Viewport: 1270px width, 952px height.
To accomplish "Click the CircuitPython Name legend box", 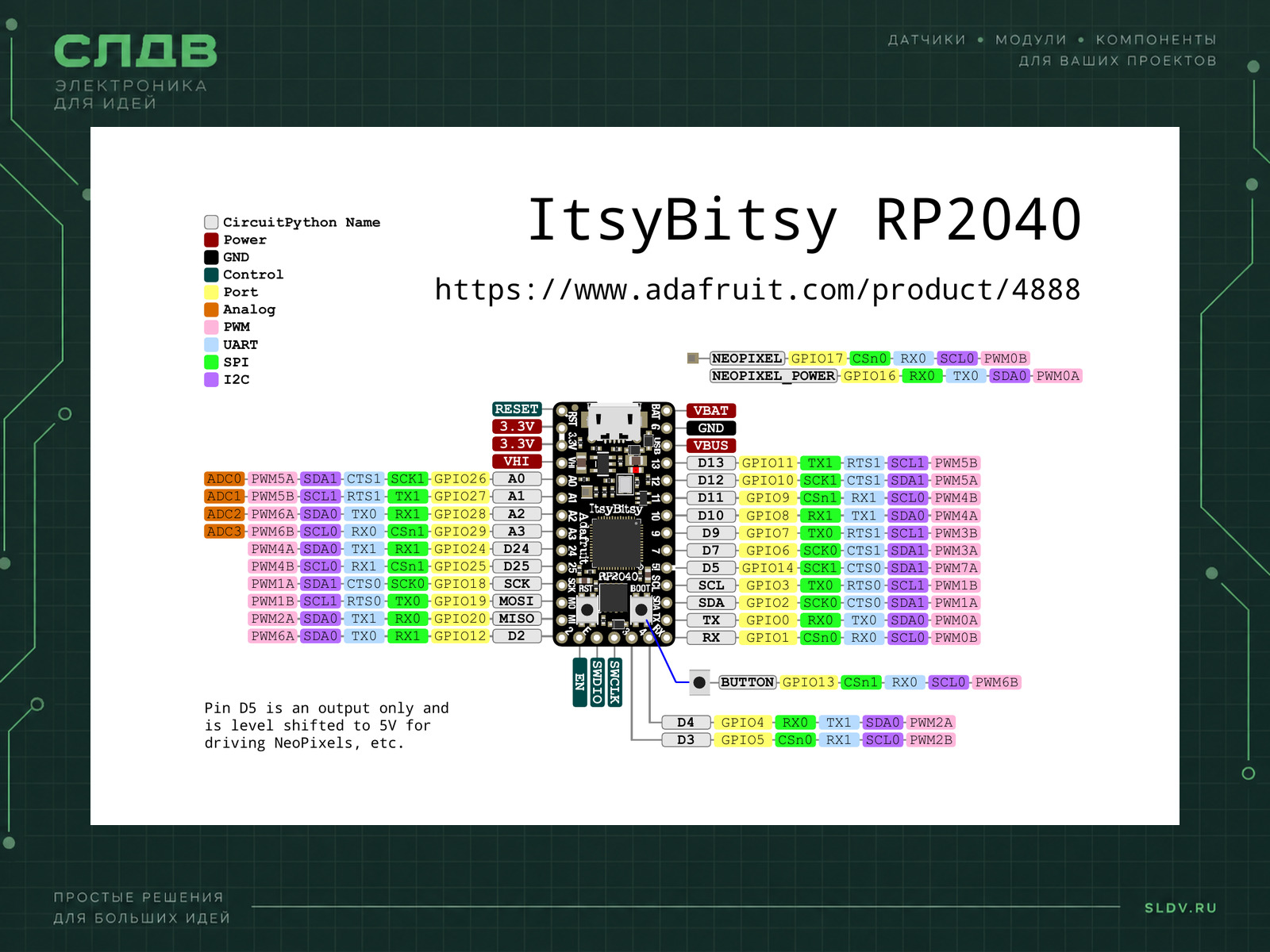I will (x=211, y=222).
